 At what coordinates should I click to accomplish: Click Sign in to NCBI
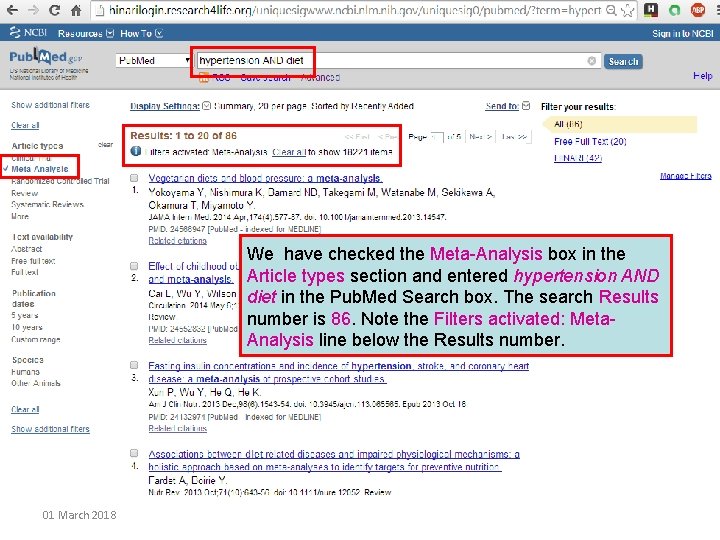tap(683, 34)
